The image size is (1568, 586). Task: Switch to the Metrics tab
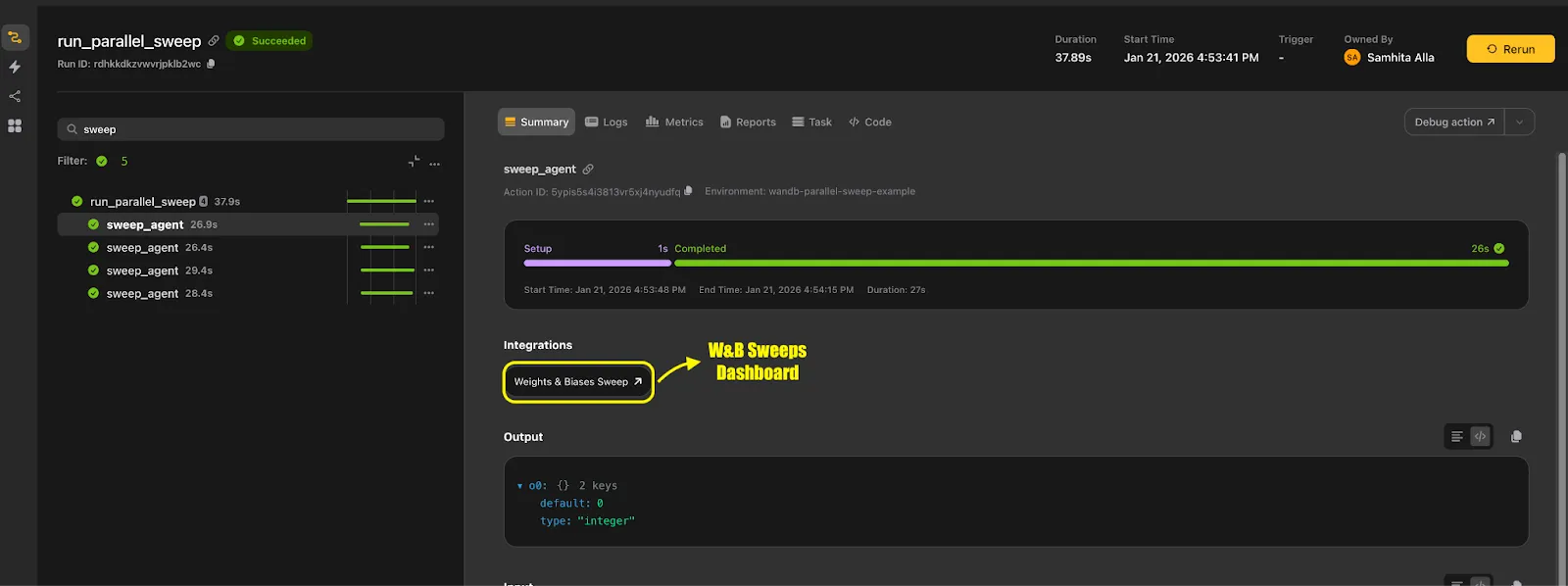tap(674, 122)
